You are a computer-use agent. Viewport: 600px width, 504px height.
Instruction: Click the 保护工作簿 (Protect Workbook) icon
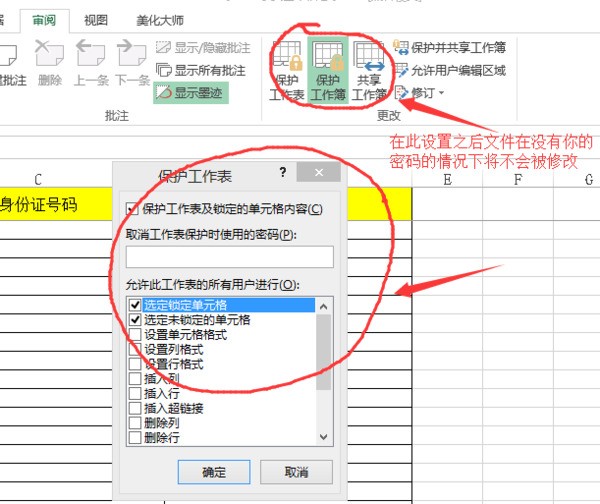coord(327,72)
